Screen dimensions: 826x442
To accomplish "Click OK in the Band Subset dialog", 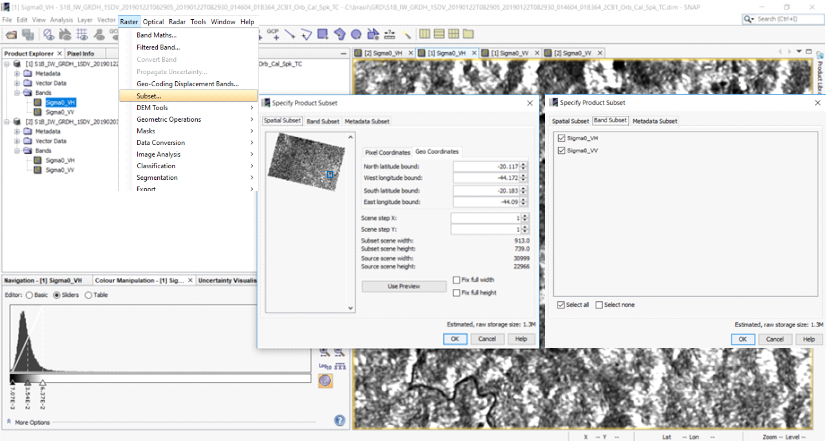I will pos(742,339).
